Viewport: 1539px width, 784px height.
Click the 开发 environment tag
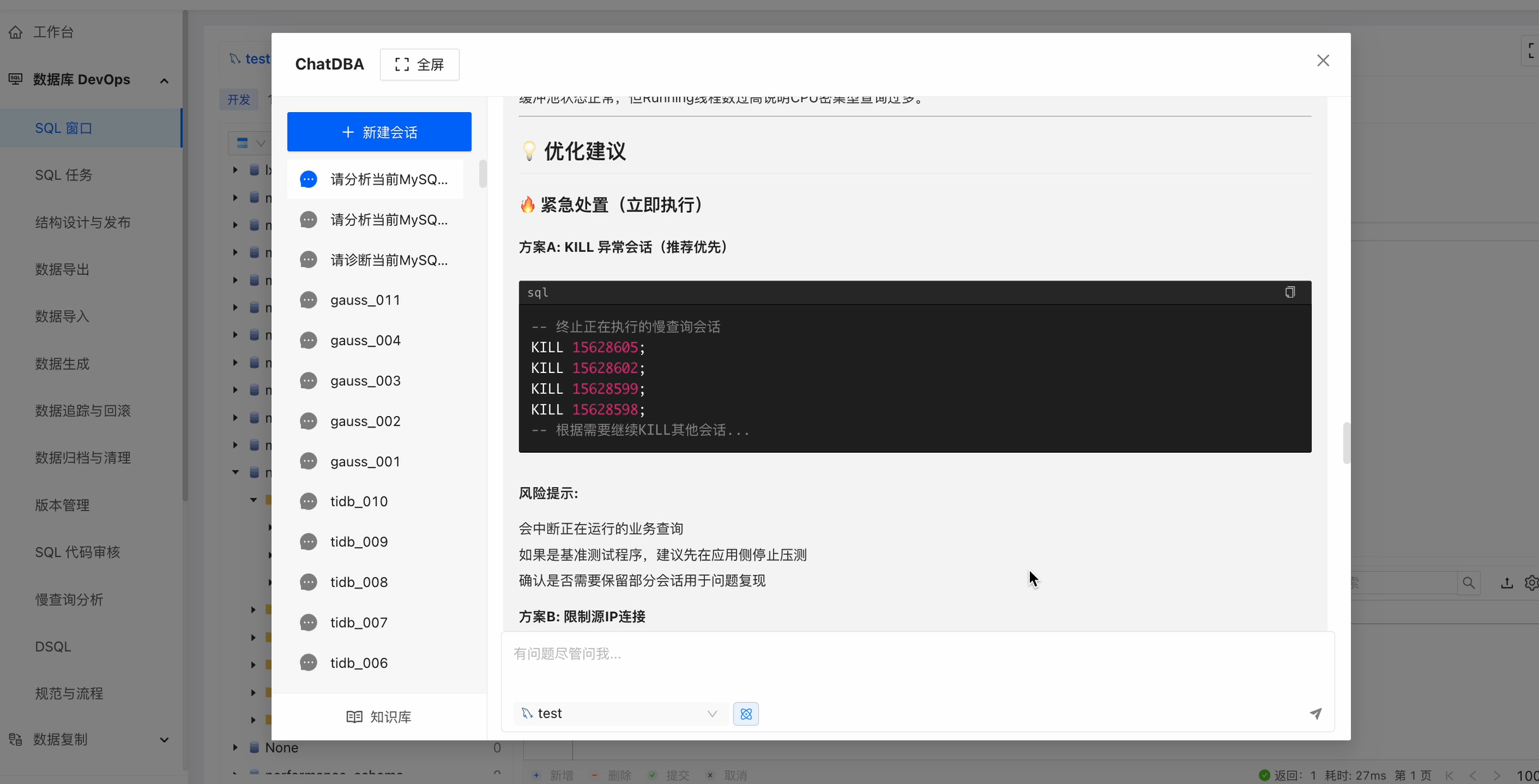click(x=239, y=99)
